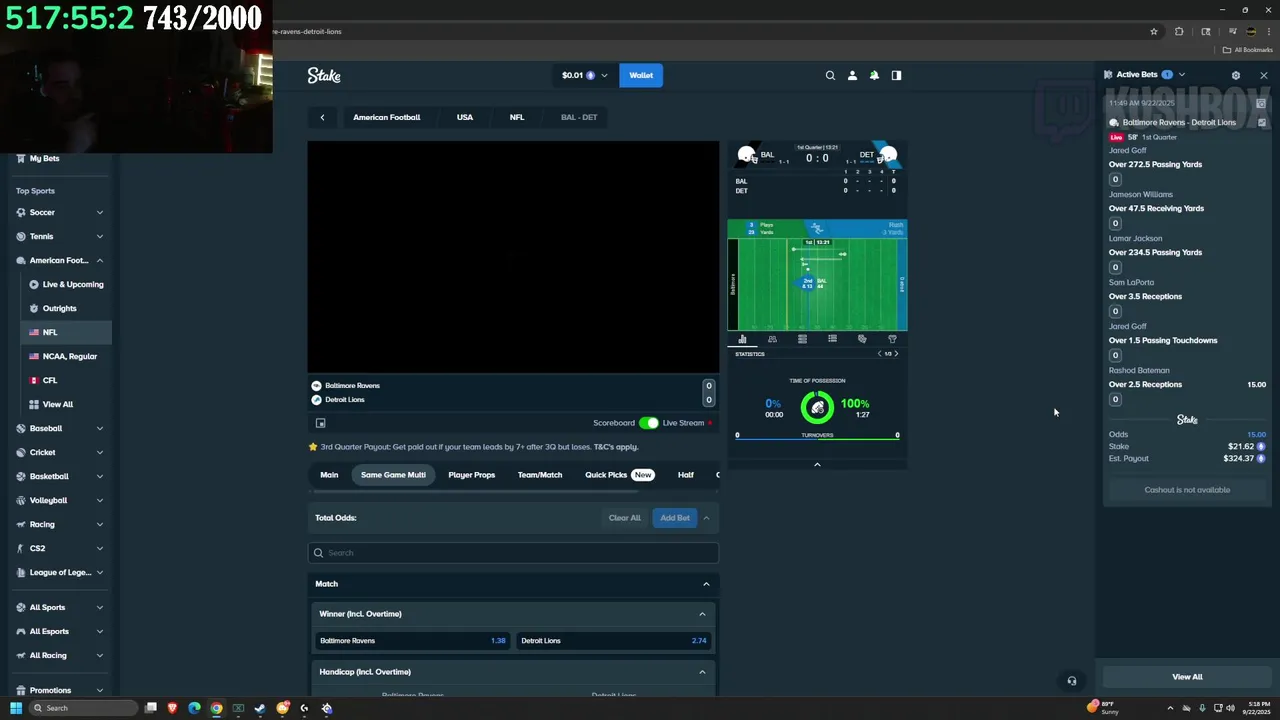Collapse Winner (Incl. Overtime) market

coord(702,614)
